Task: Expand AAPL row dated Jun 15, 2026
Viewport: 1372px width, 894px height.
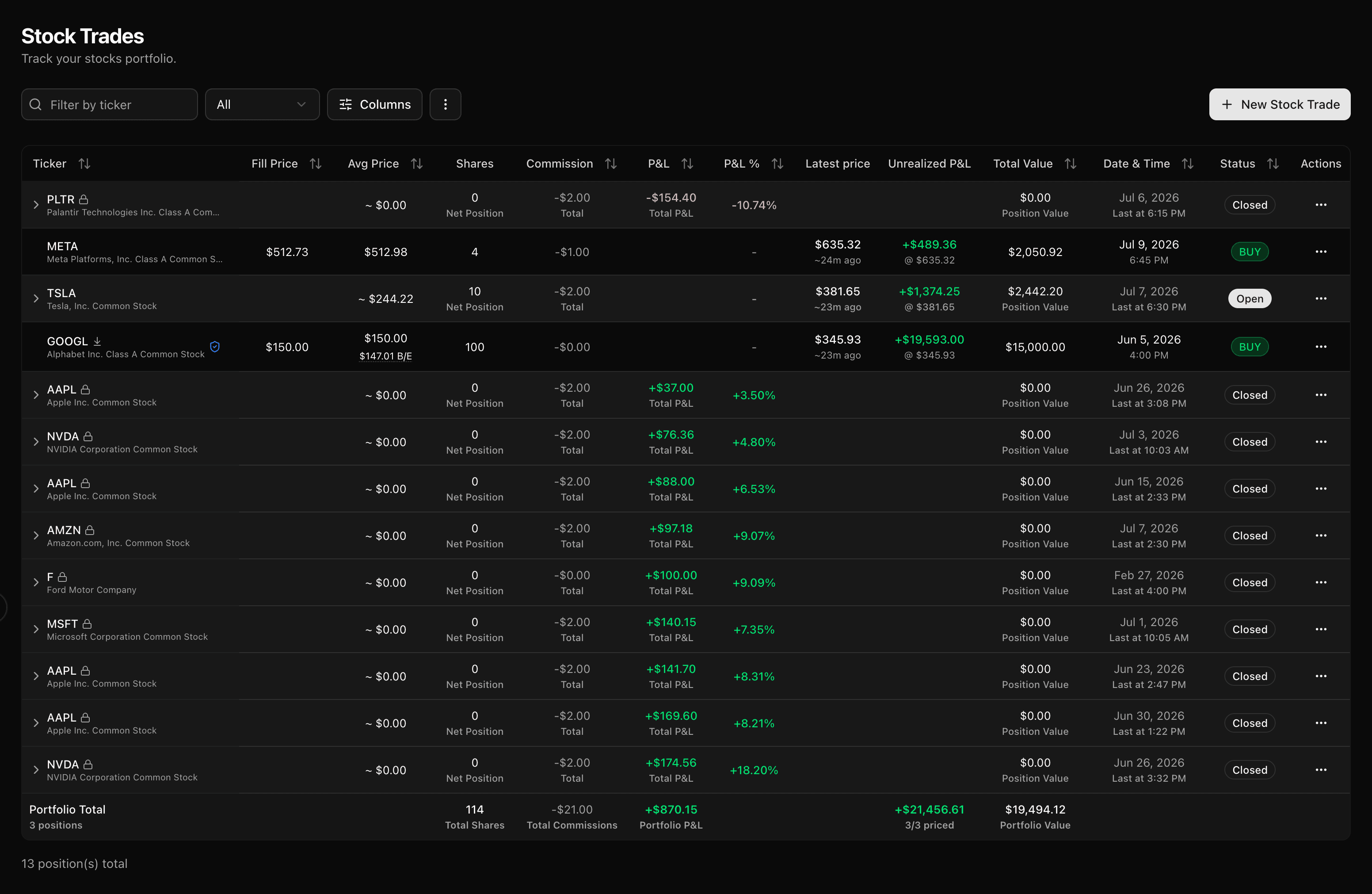Action: pos(36,489)
